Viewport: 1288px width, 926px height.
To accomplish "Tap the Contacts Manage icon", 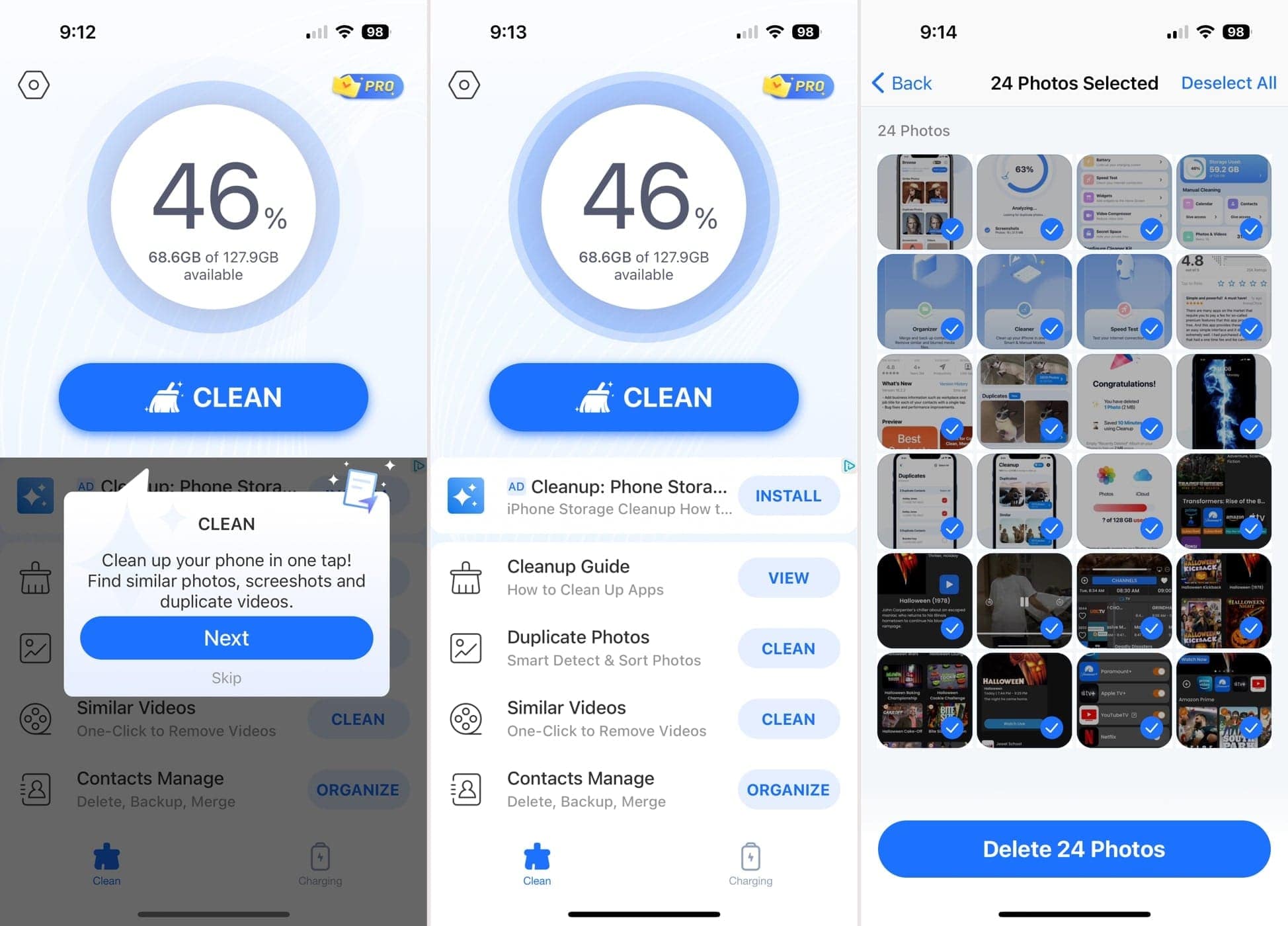I will tap(467, 790).
